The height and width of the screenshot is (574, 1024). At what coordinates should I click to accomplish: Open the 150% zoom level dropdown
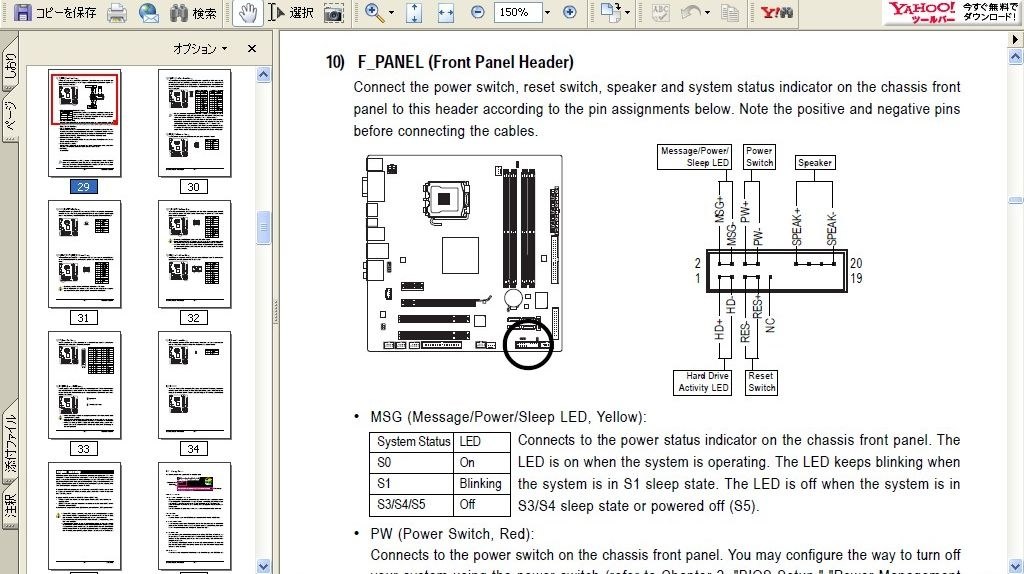[x=547, y=12]
